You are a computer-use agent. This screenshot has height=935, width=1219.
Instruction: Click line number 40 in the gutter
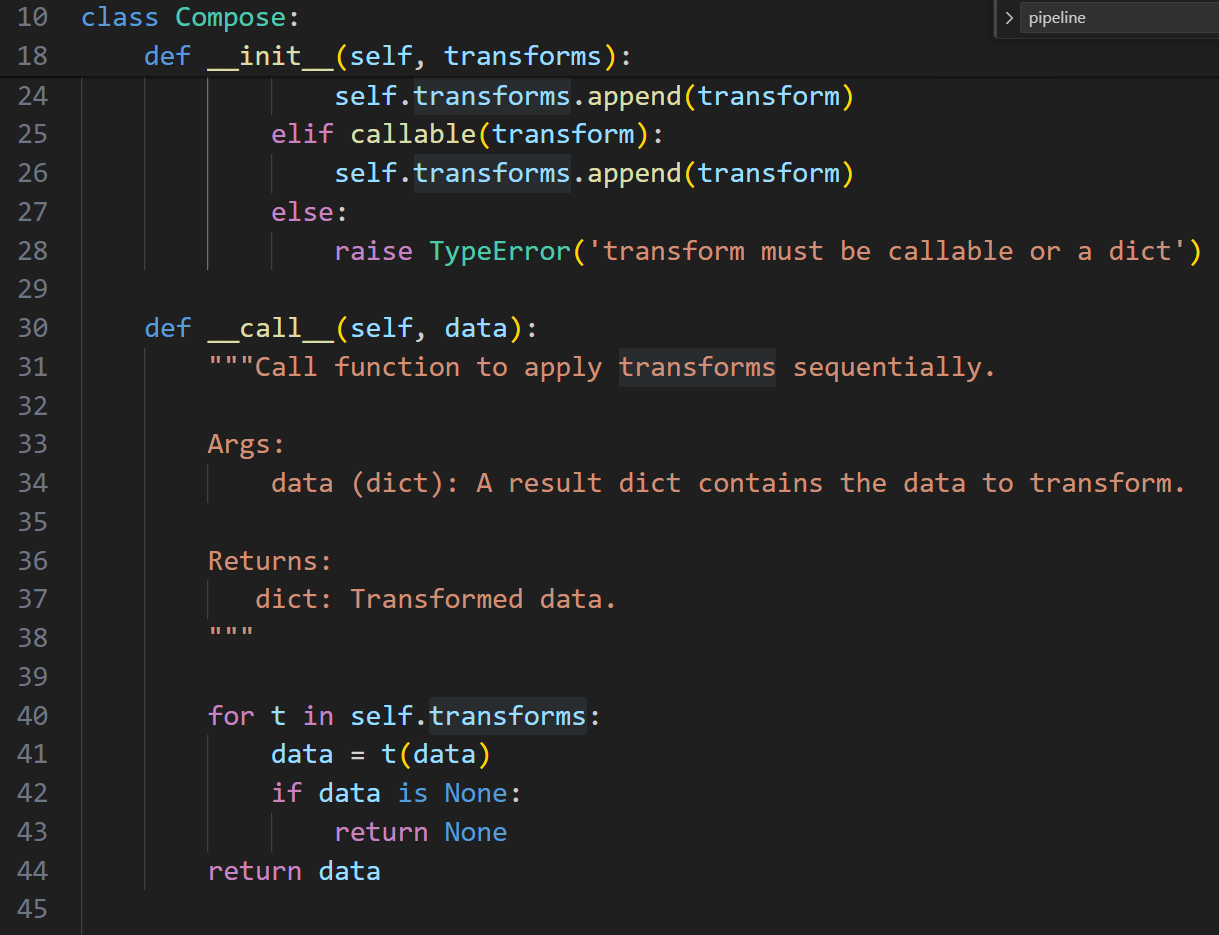click(33, 716)
